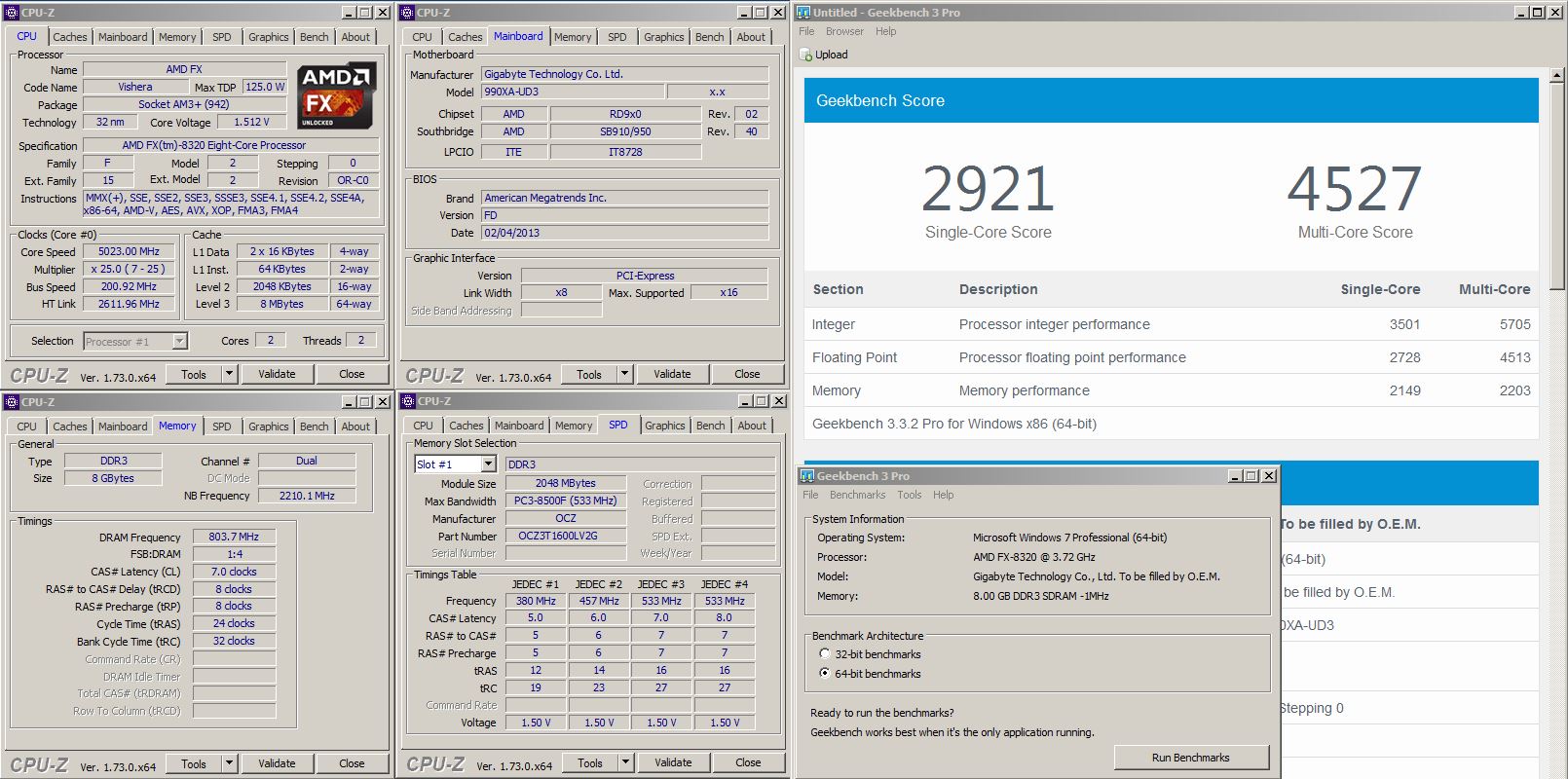This screenshot has height=779, width=1568.
Task: Switch to Graphics tab in the CPU window
Action: [x=269, y=37]
